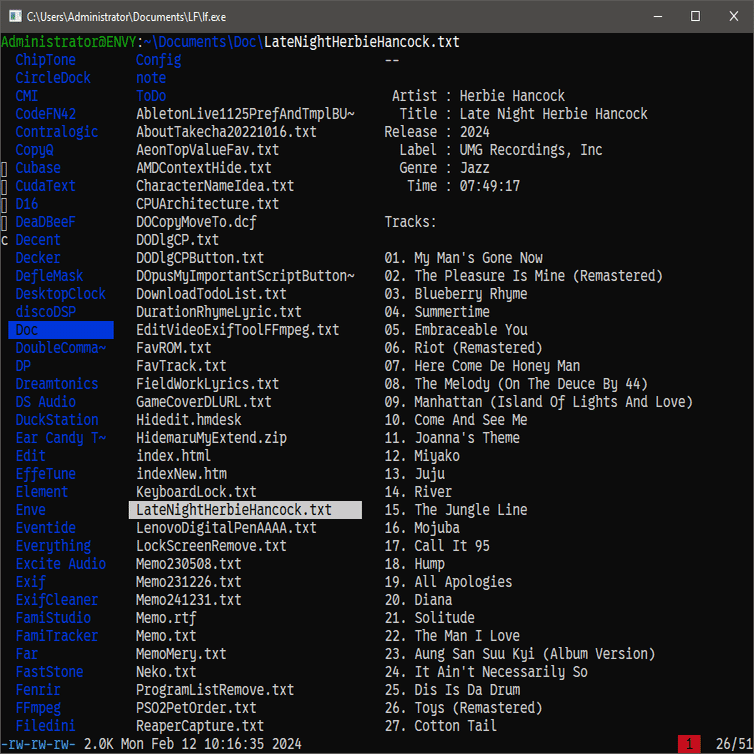Select CPUArchitecture.txt file

[208, 204]
